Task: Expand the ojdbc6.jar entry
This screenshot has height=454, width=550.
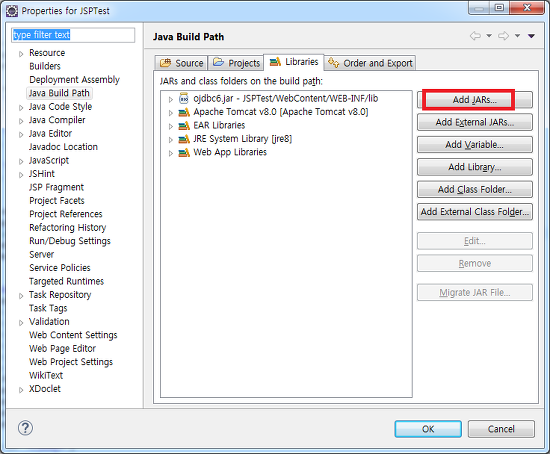Action: tap(171, 99)
